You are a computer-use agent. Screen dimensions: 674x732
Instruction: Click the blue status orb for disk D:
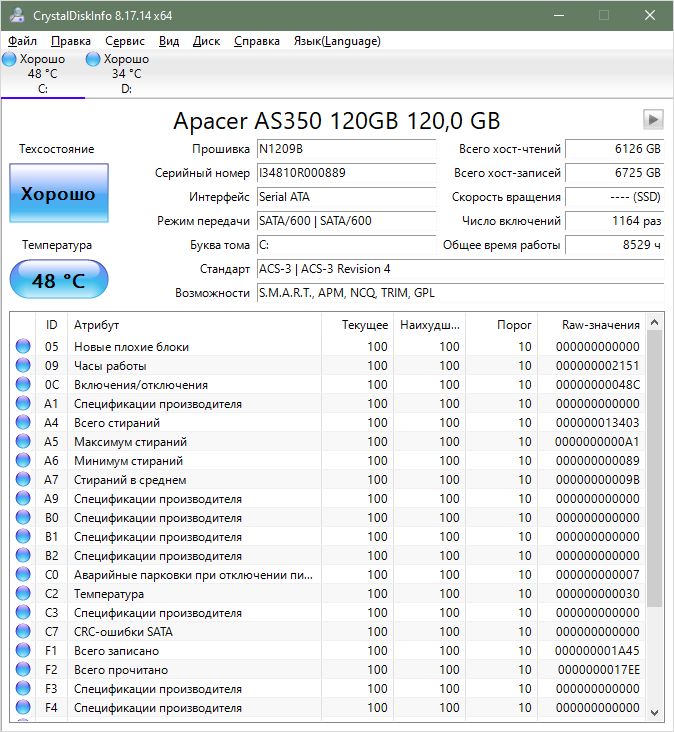[x=93, y=59]
